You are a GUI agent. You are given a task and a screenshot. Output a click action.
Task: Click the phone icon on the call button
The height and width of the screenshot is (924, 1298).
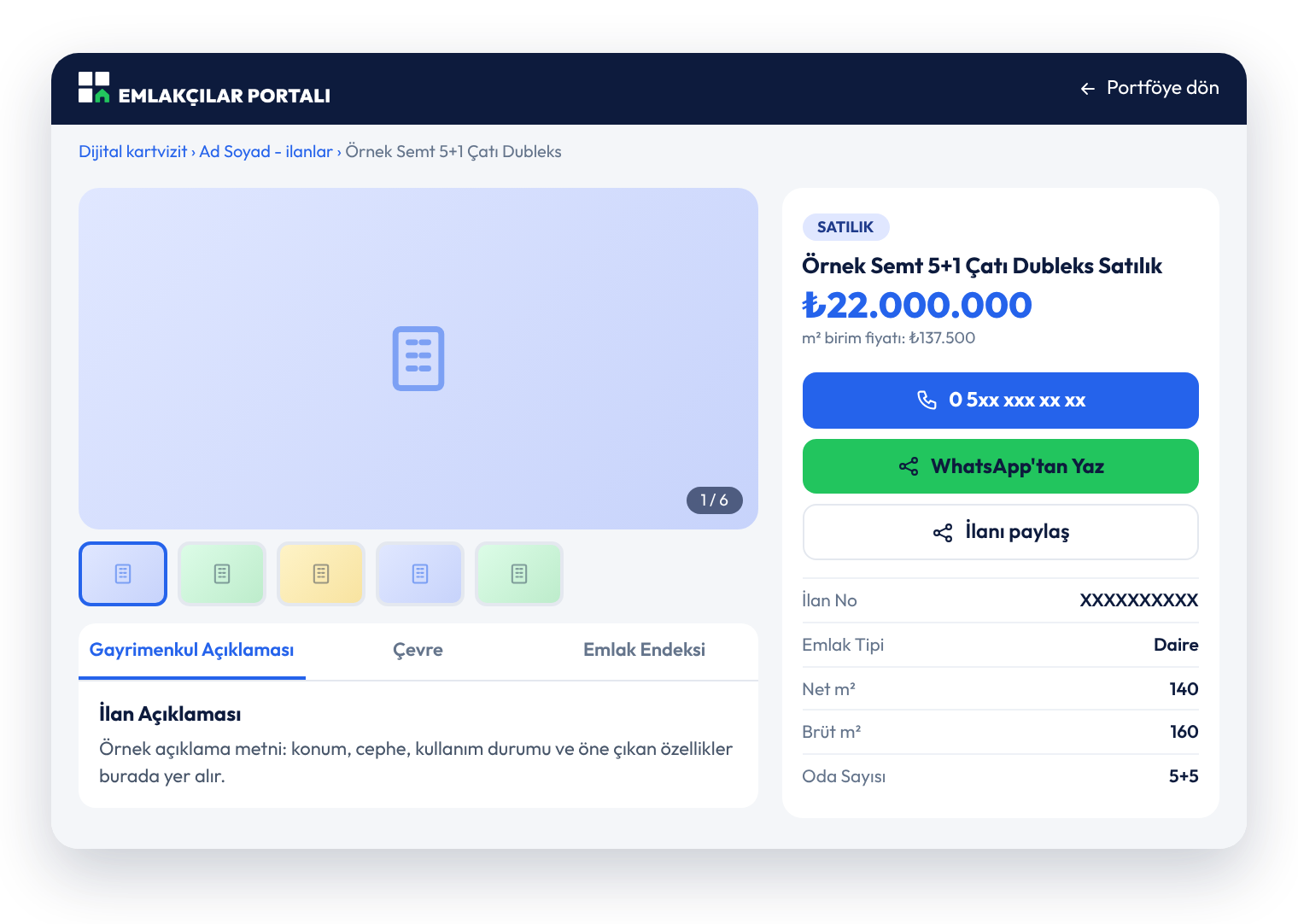pos(927,400)
